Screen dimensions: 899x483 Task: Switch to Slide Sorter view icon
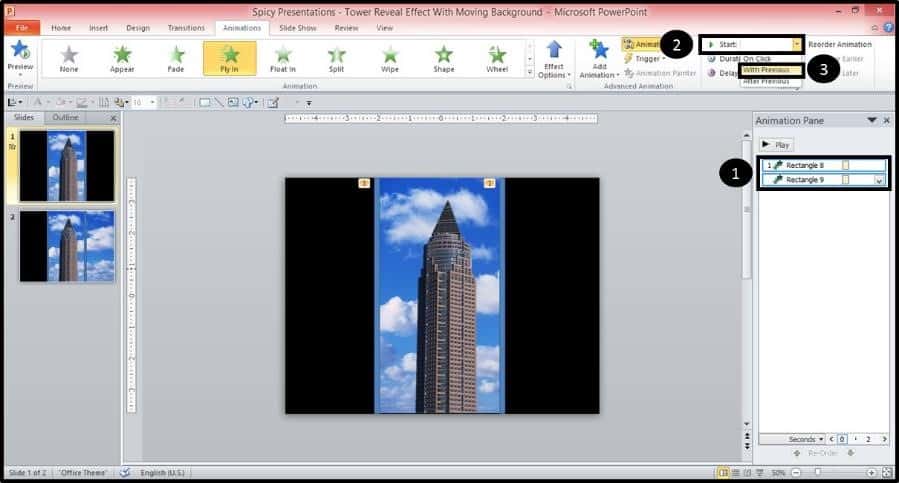736,473
